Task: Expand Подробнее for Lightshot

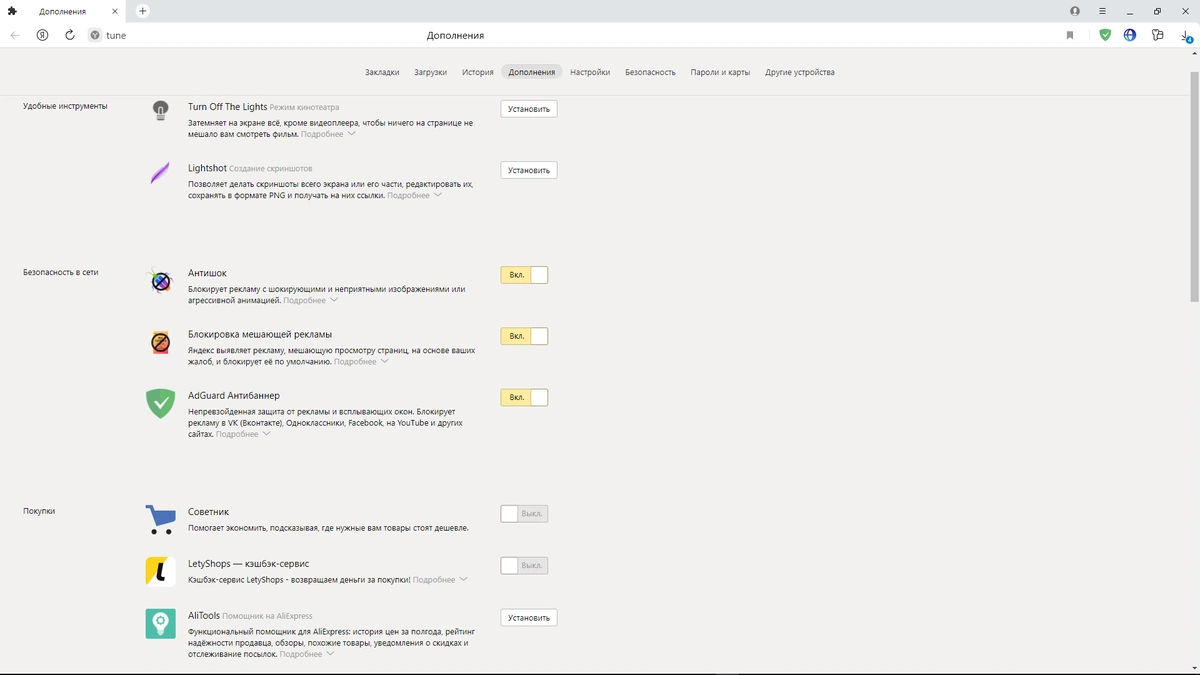Action: [414, 196]
